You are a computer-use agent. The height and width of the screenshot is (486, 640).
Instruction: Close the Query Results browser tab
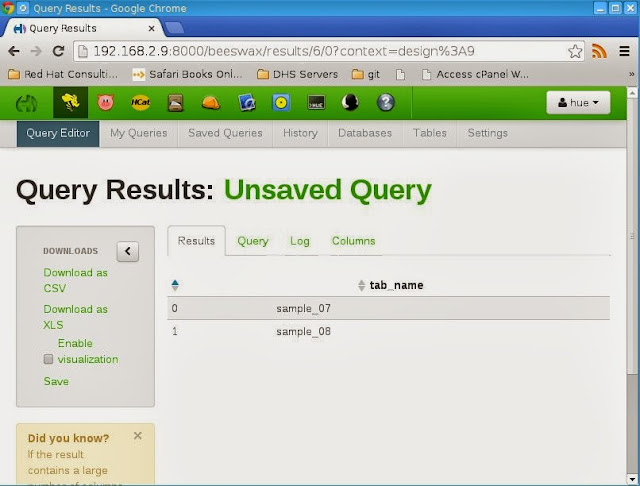151,29
